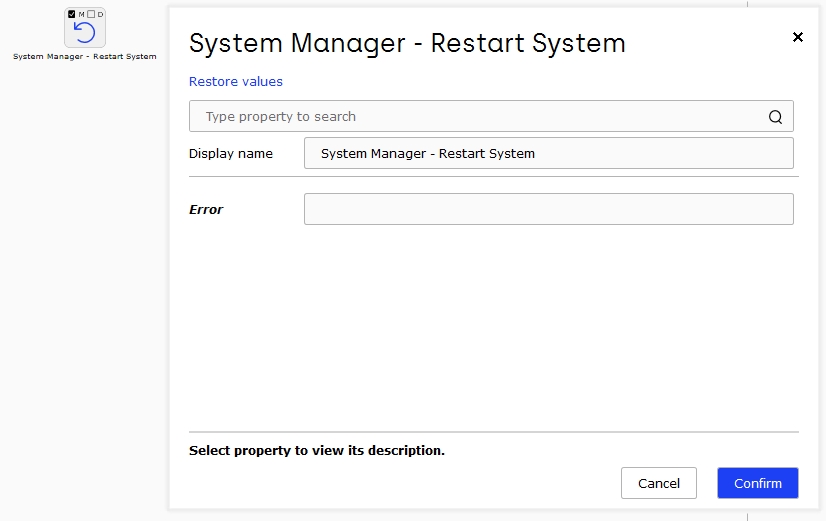Toggle the D checkbox on the node
Viewport: 826px width, 521px height.
coord(91,14)
